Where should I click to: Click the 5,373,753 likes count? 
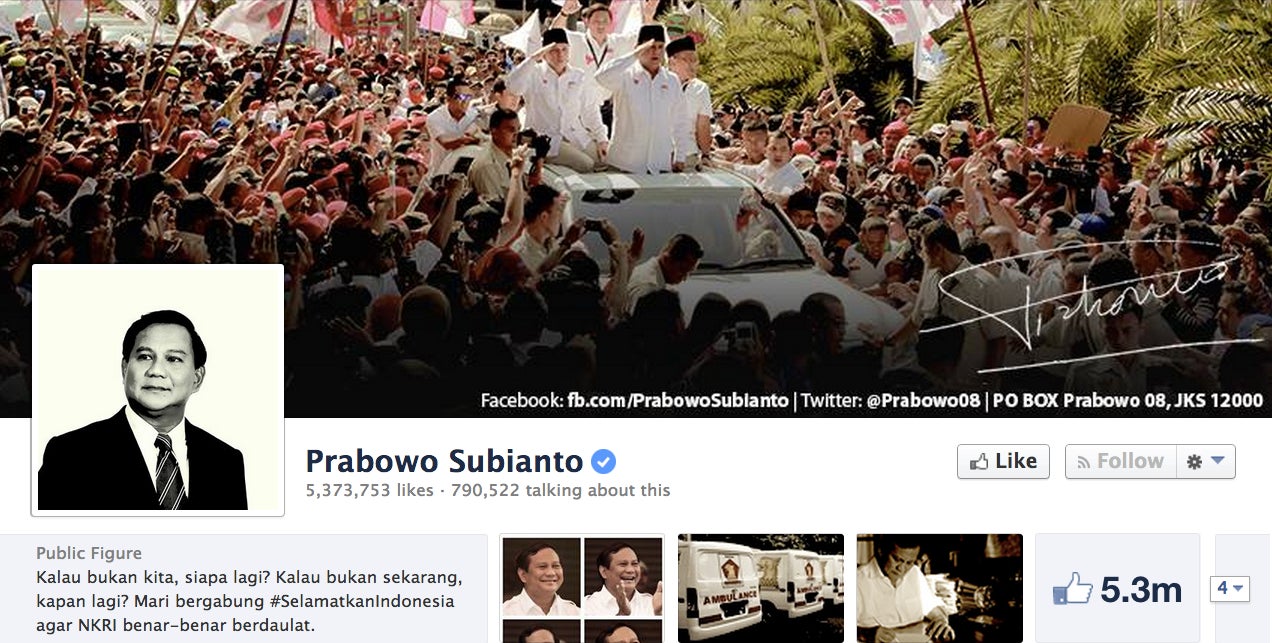(x=369, y=490)
